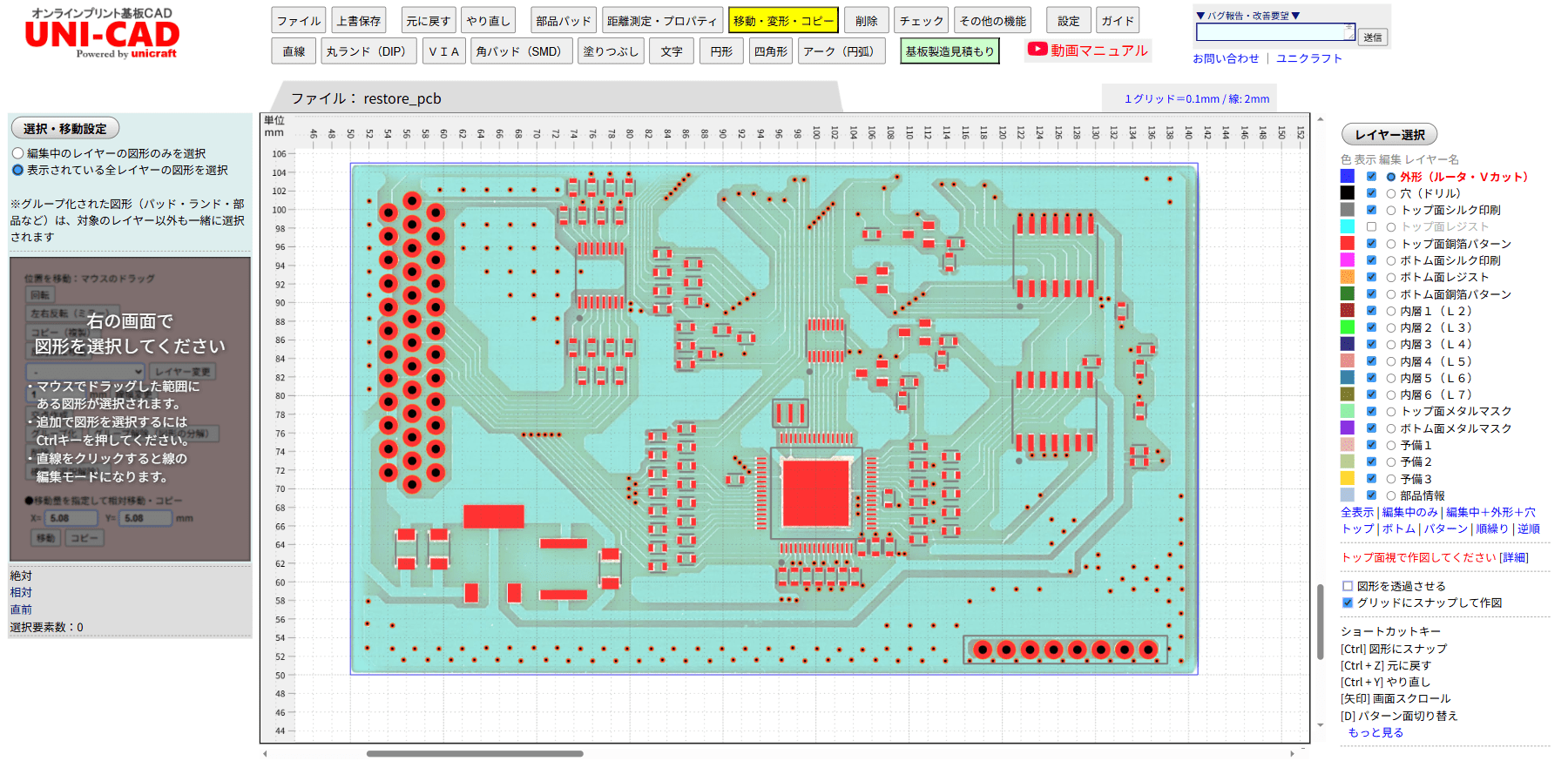Open the その他の機能 menu
This screenshot has width=1568, height=761.
click(993, 21)
